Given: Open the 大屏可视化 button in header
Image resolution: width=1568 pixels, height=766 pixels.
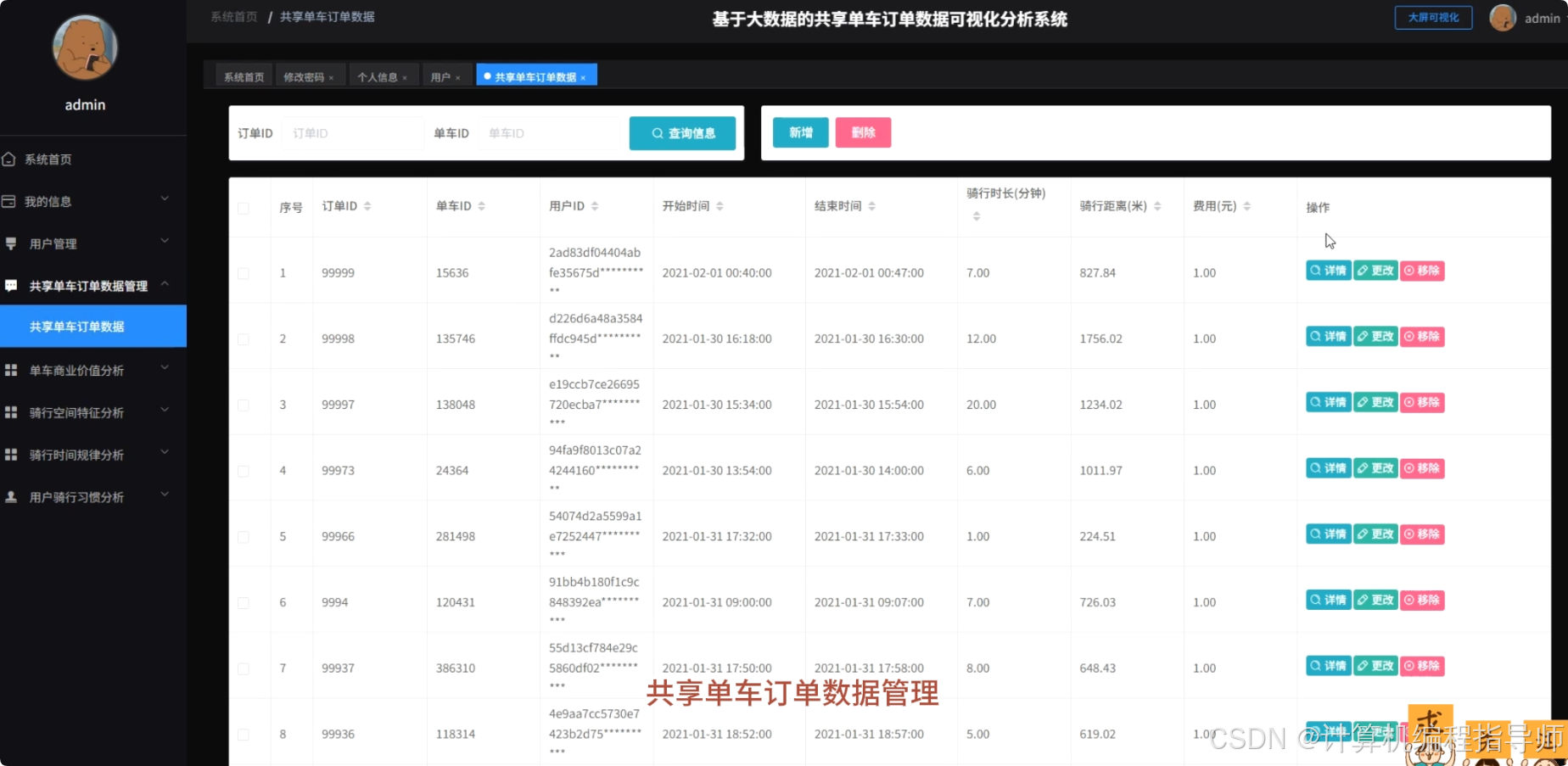Looking at the screenshot, I should pos(1433,18).
